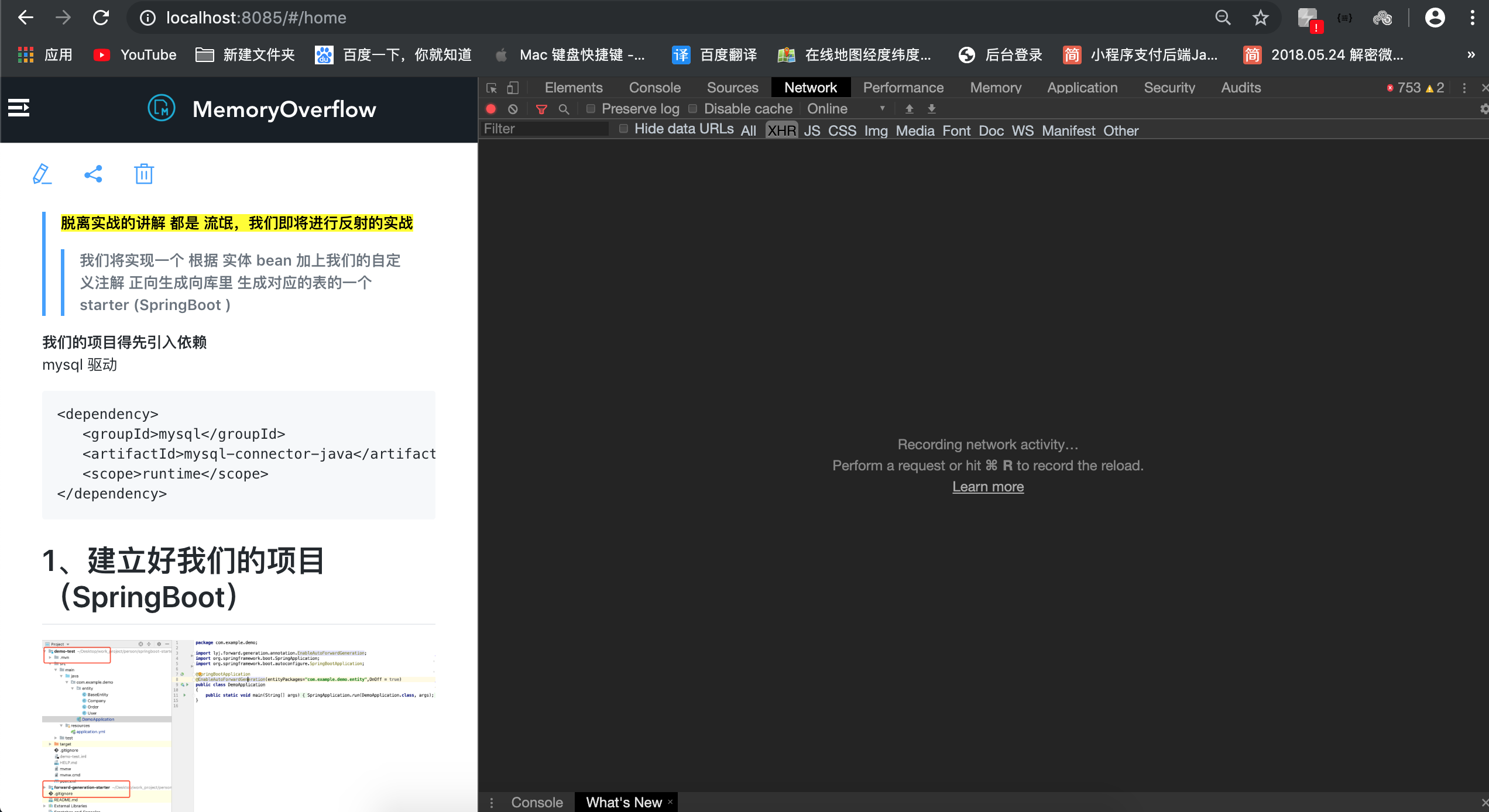Go back with the browser back arrow

[x=25, y=18]
